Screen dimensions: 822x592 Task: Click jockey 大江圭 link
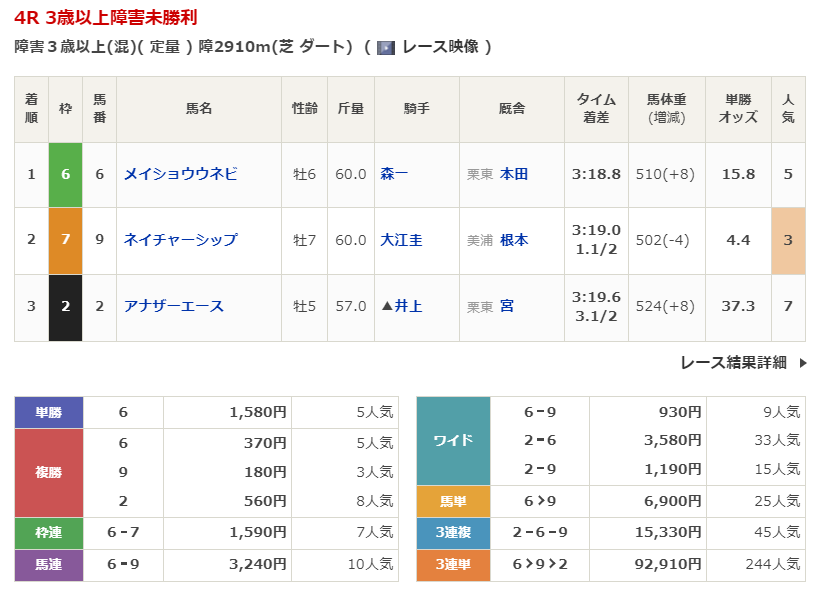coord(401,240)
